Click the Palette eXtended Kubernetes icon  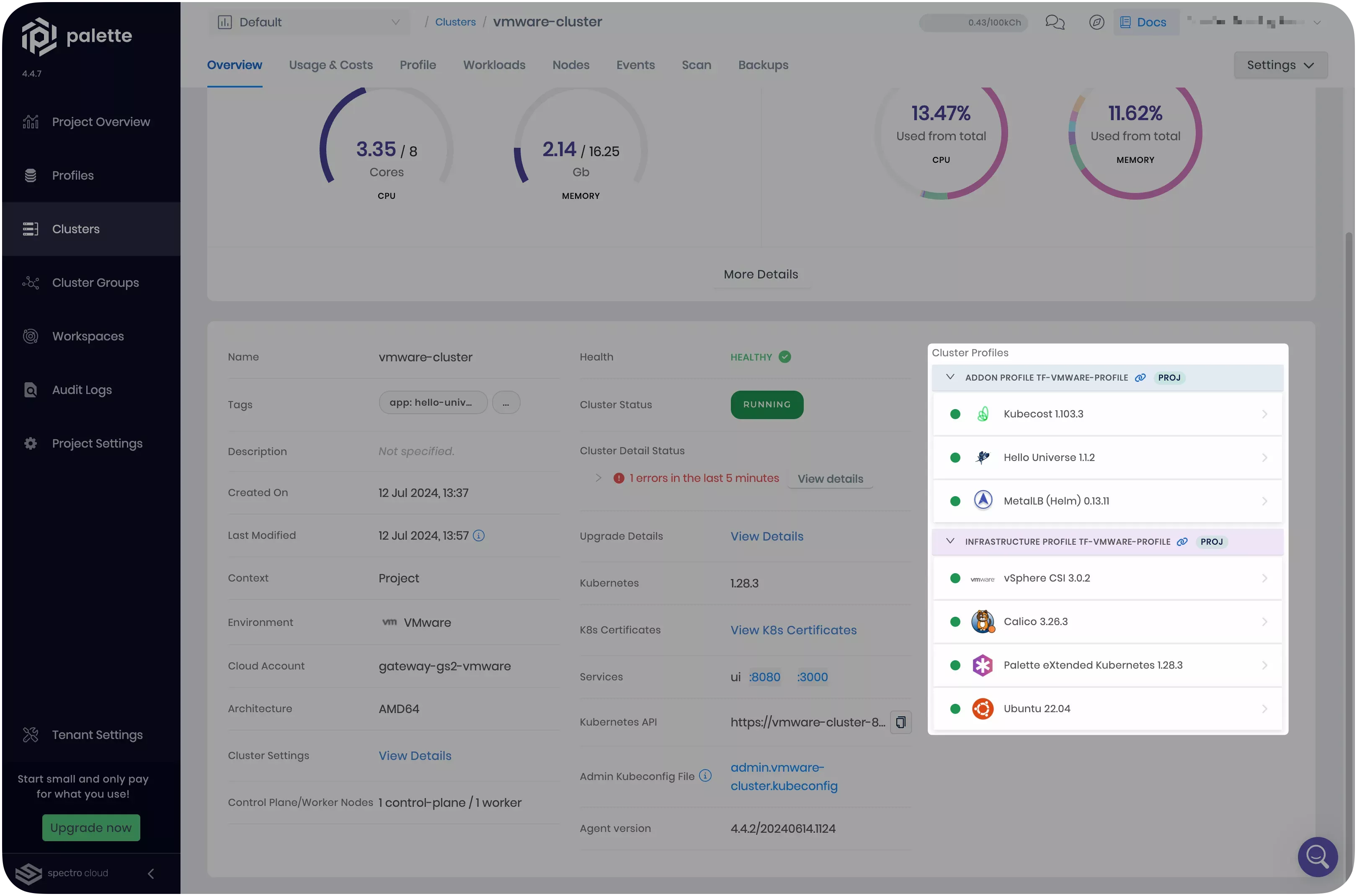(x=983, y=665)
